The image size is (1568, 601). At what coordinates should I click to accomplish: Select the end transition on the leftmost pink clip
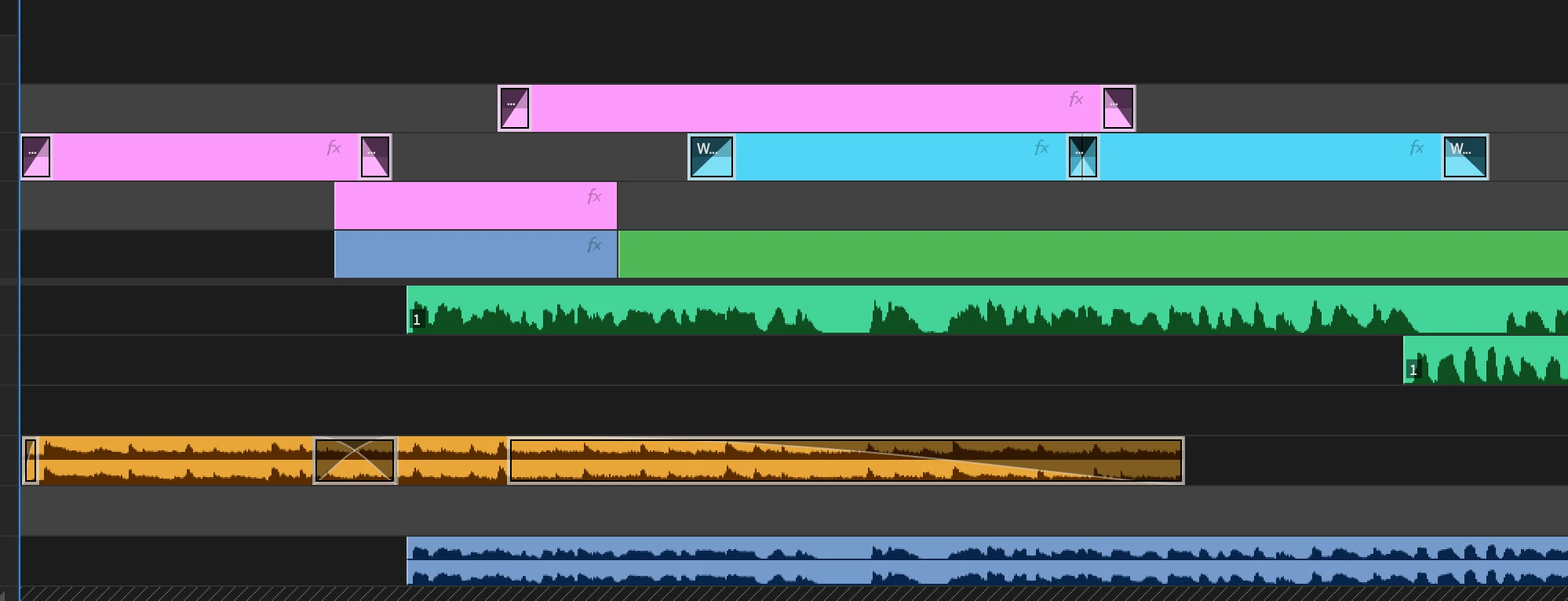pyautogui.click(x=375, y=157)
